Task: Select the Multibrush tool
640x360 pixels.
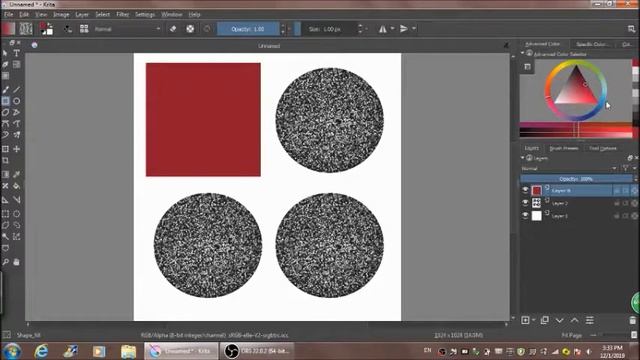Action: pos(16,135)
